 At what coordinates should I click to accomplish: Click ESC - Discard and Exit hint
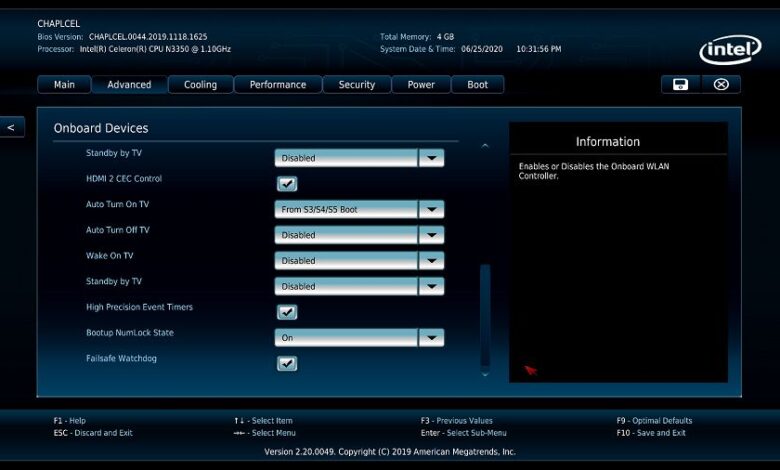(93, 433)
